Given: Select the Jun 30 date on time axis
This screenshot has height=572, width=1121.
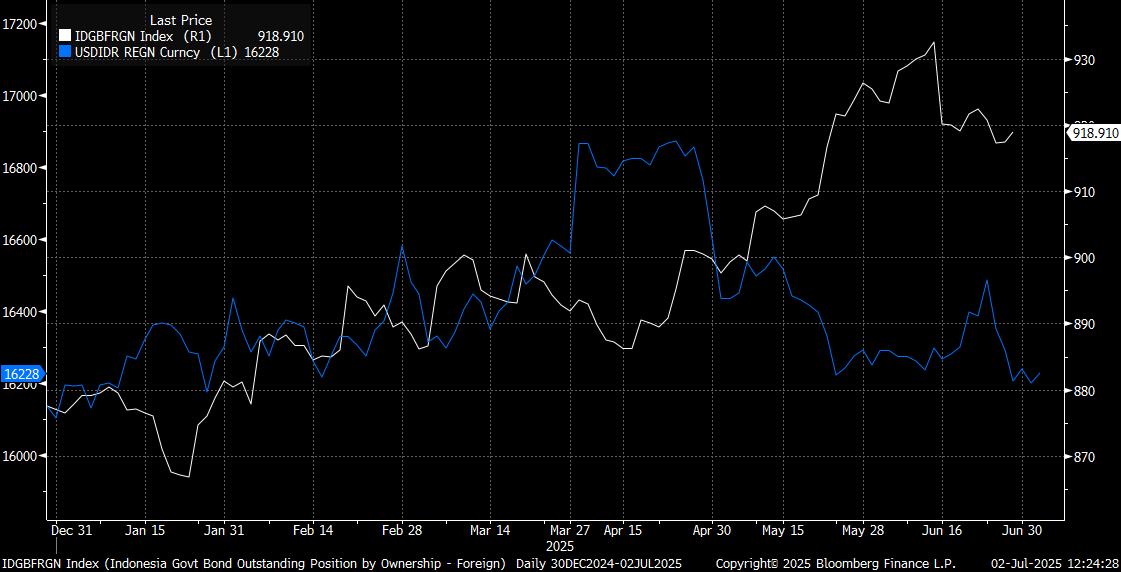Looking at the screenshot, I should pyautogui.click(x=1022, y=530).
